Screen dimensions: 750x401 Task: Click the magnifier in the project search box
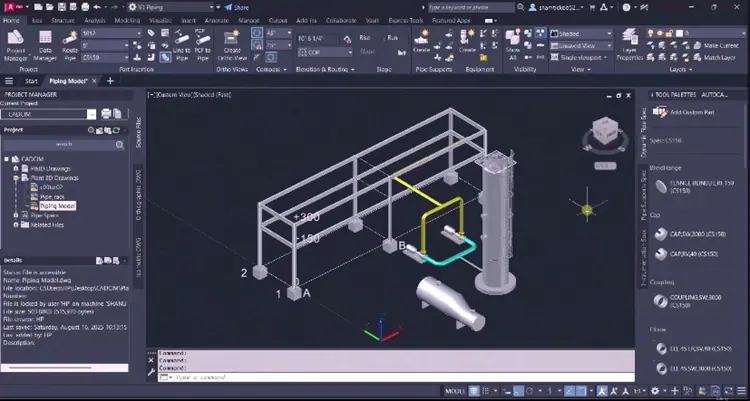click(120, 145)
